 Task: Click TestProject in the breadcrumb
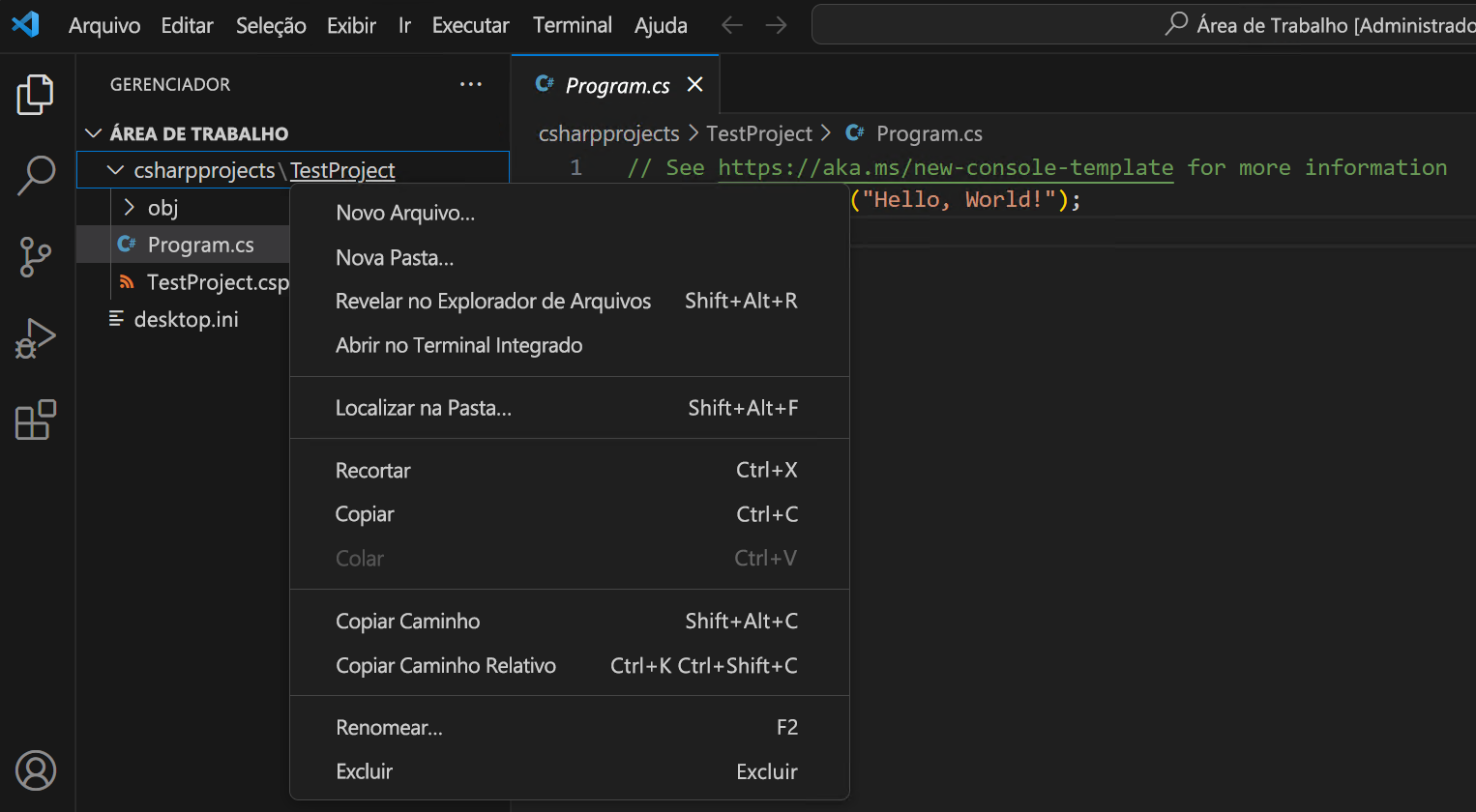tap(759, 133)
